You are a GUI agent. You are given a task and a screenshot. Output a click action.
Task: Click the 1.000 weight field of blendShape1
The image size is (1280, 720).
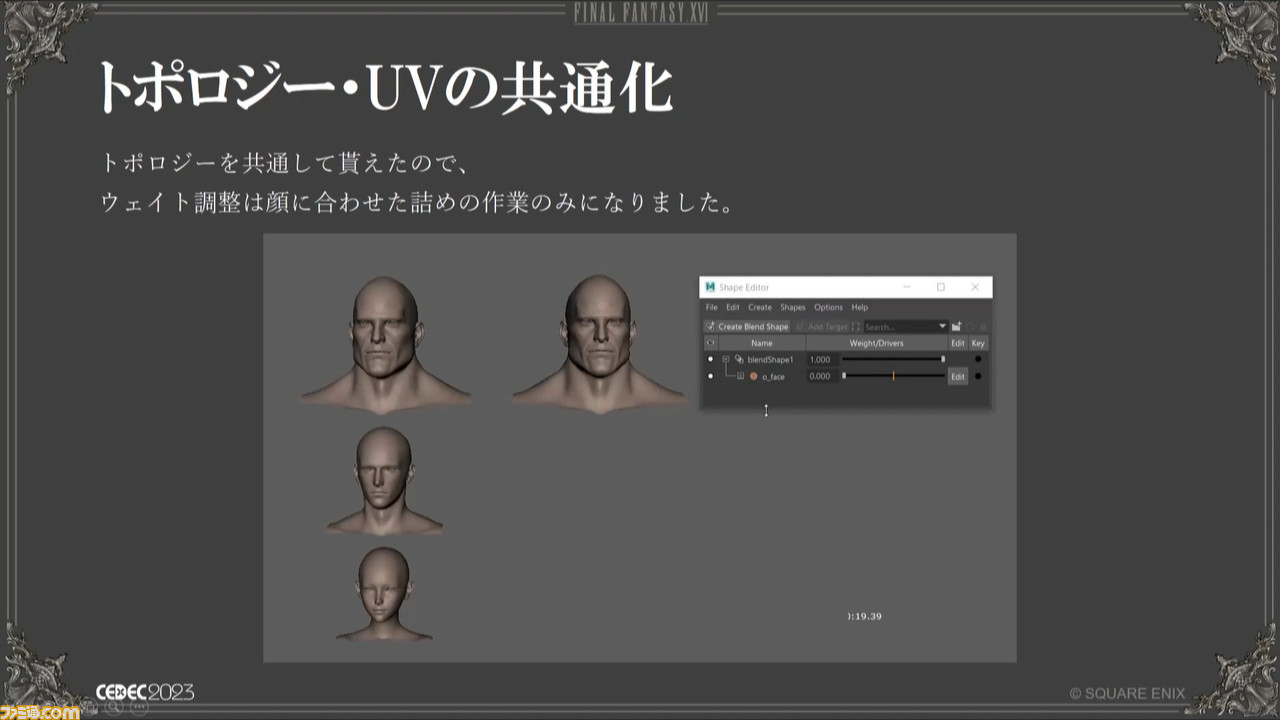tap(823, 360)
